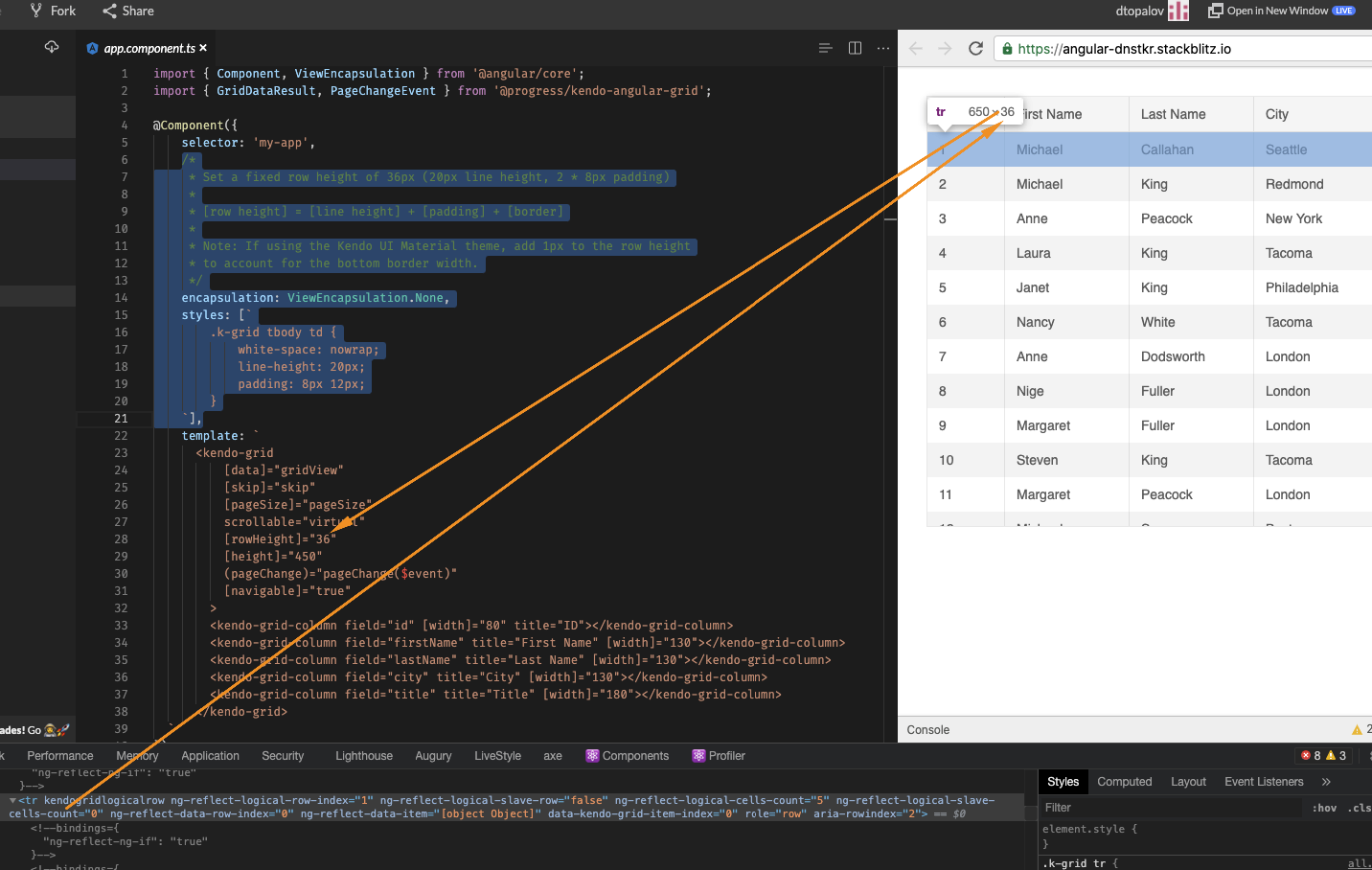Click the secure lock icon in preview address bar
This screenshot has width=1372, height=870.
pos(1007,49)
